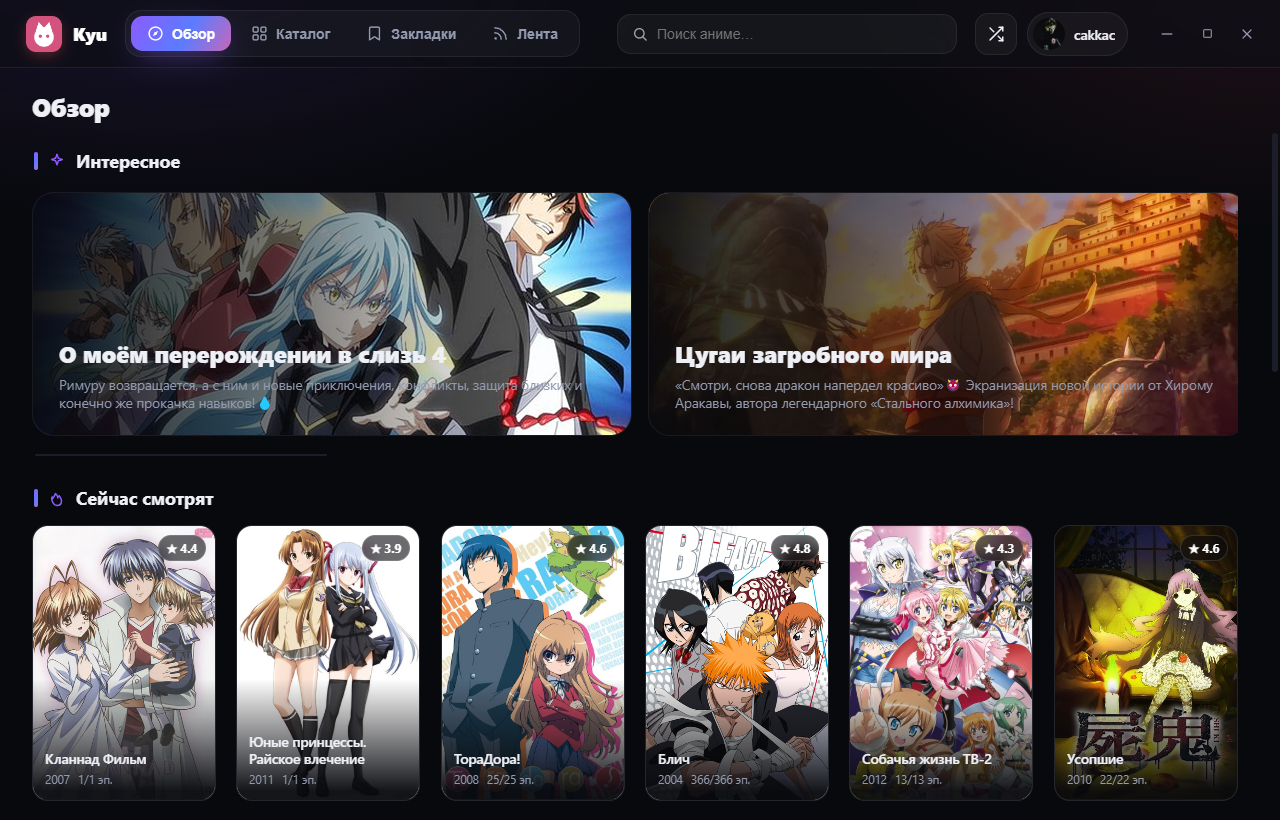Open the Цугаи загробного мира banner
Image resolution: width=1280 pixels, height=820 pixels.
944,314
